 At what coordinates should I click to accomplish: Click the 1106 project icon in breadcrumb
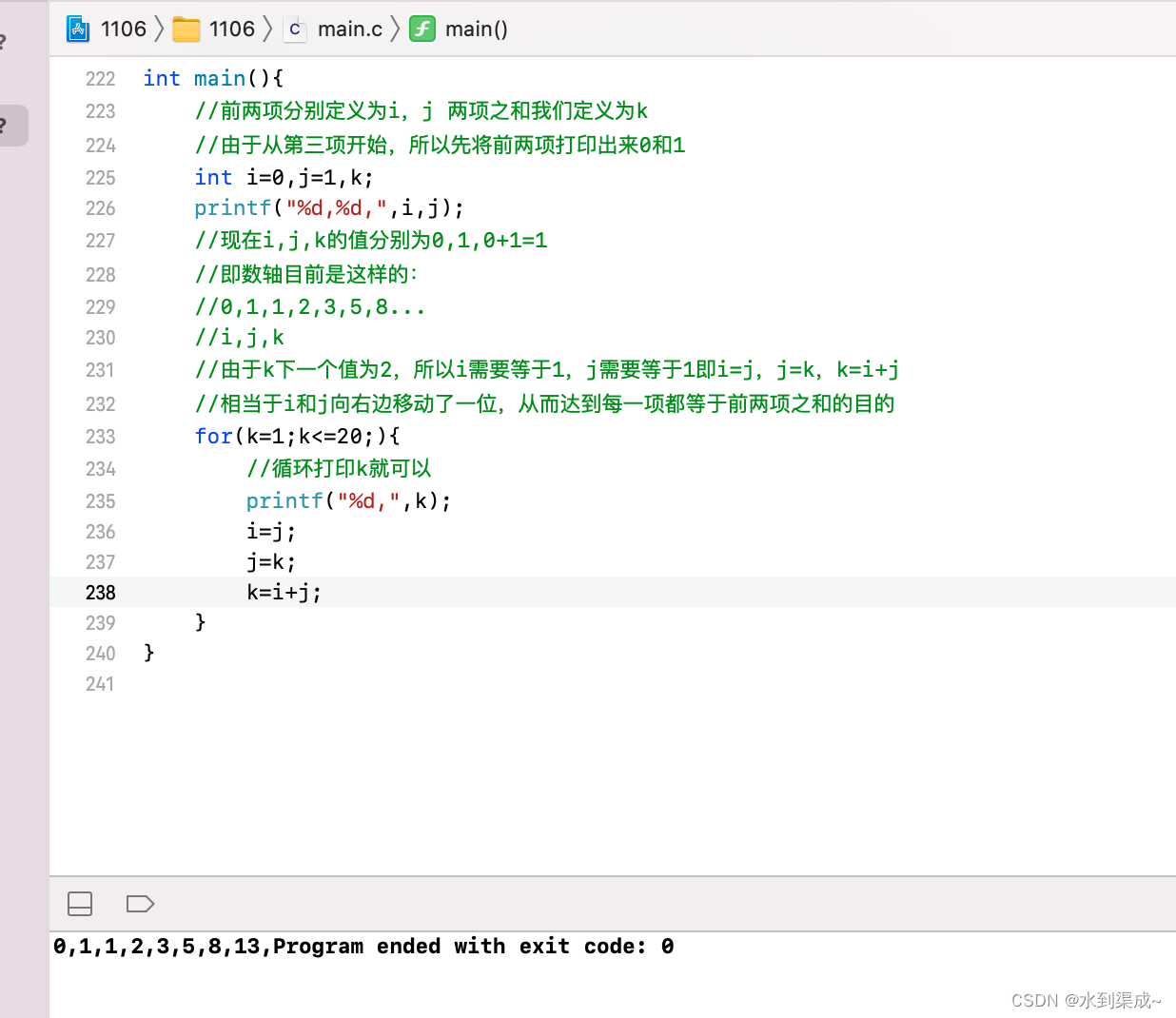[77, 29]
